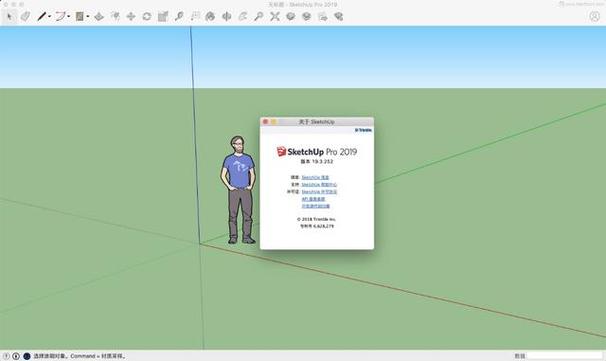The width and height of the screenshot is (606, 361).
Task: Activate the Line pencil tool
Action: [x=41, y=17]
